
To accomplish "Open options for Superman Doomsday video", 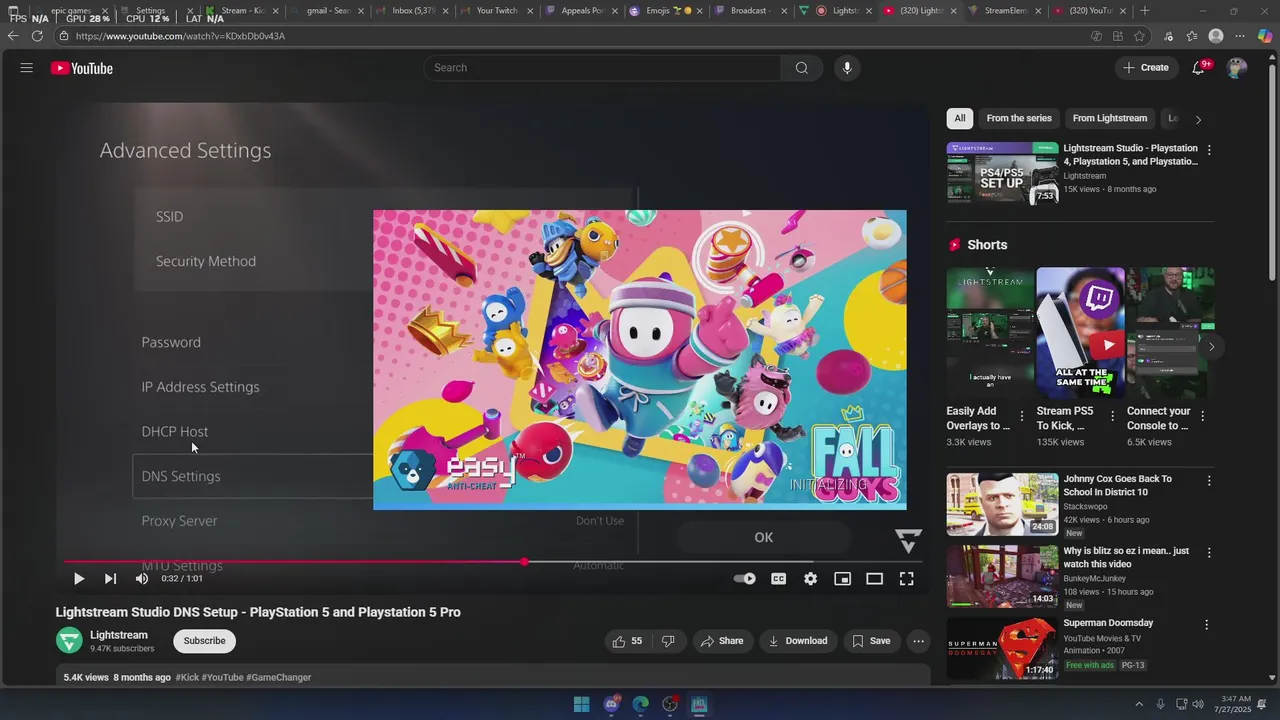I will 1206,625.
